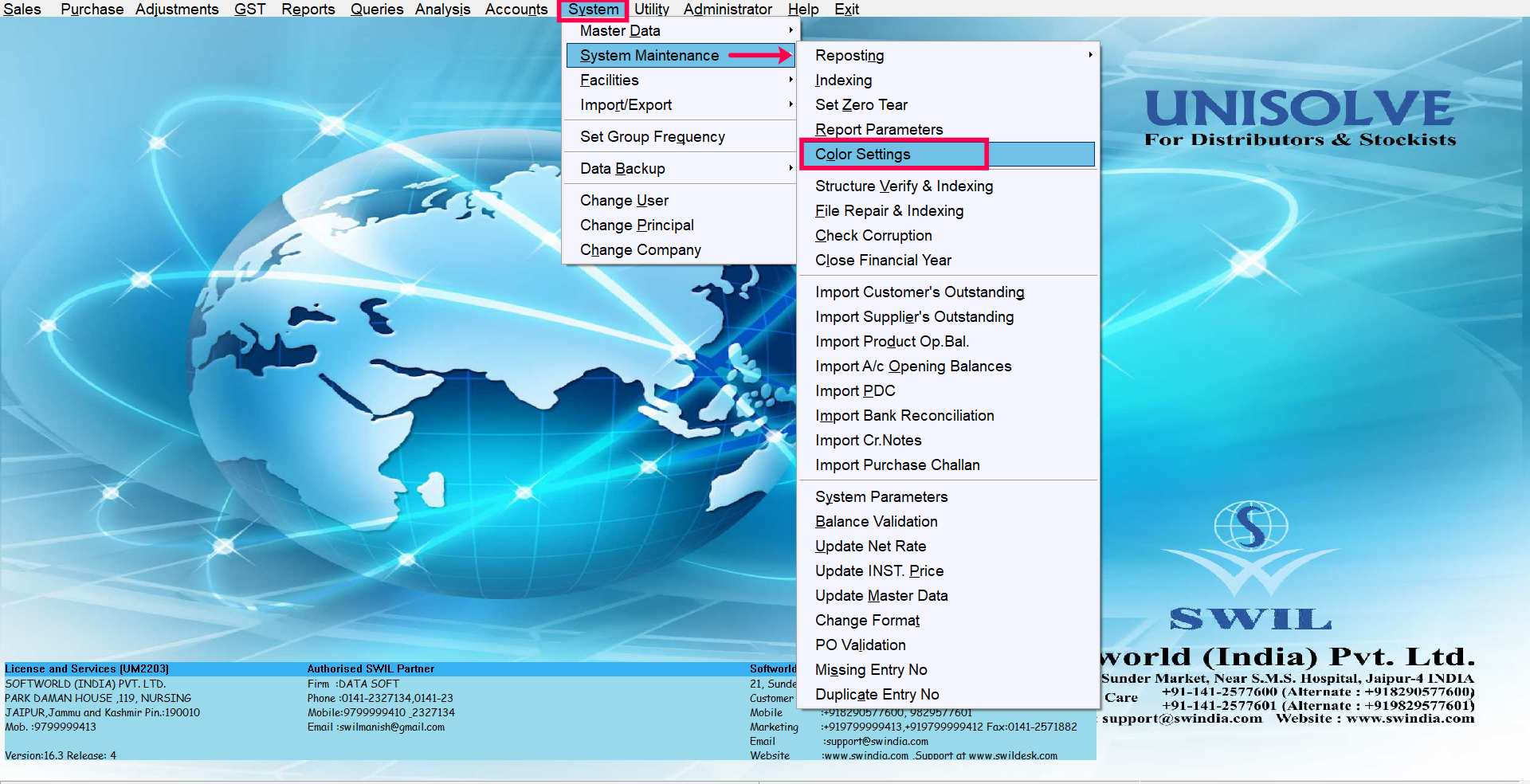Expand the Import/Export submenu
The image size is (1530, 784).
pyautogui.click(x=681, y=105)
